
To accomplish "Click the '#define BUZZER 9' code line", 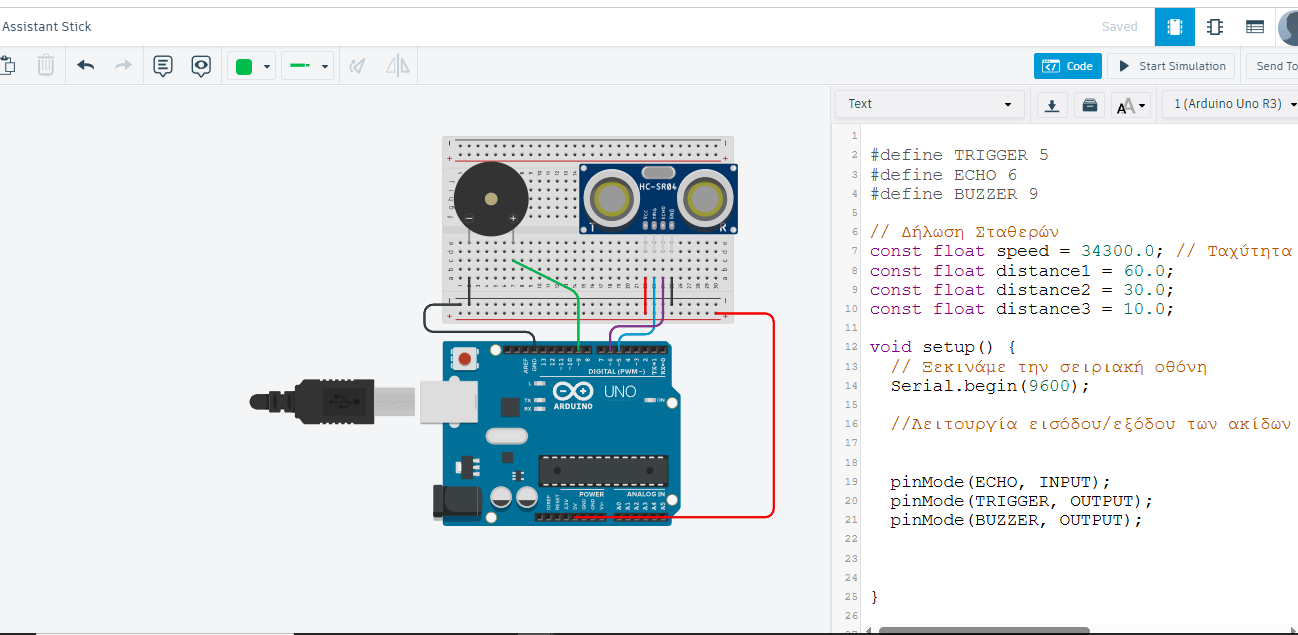I will (x=953, y=194).
